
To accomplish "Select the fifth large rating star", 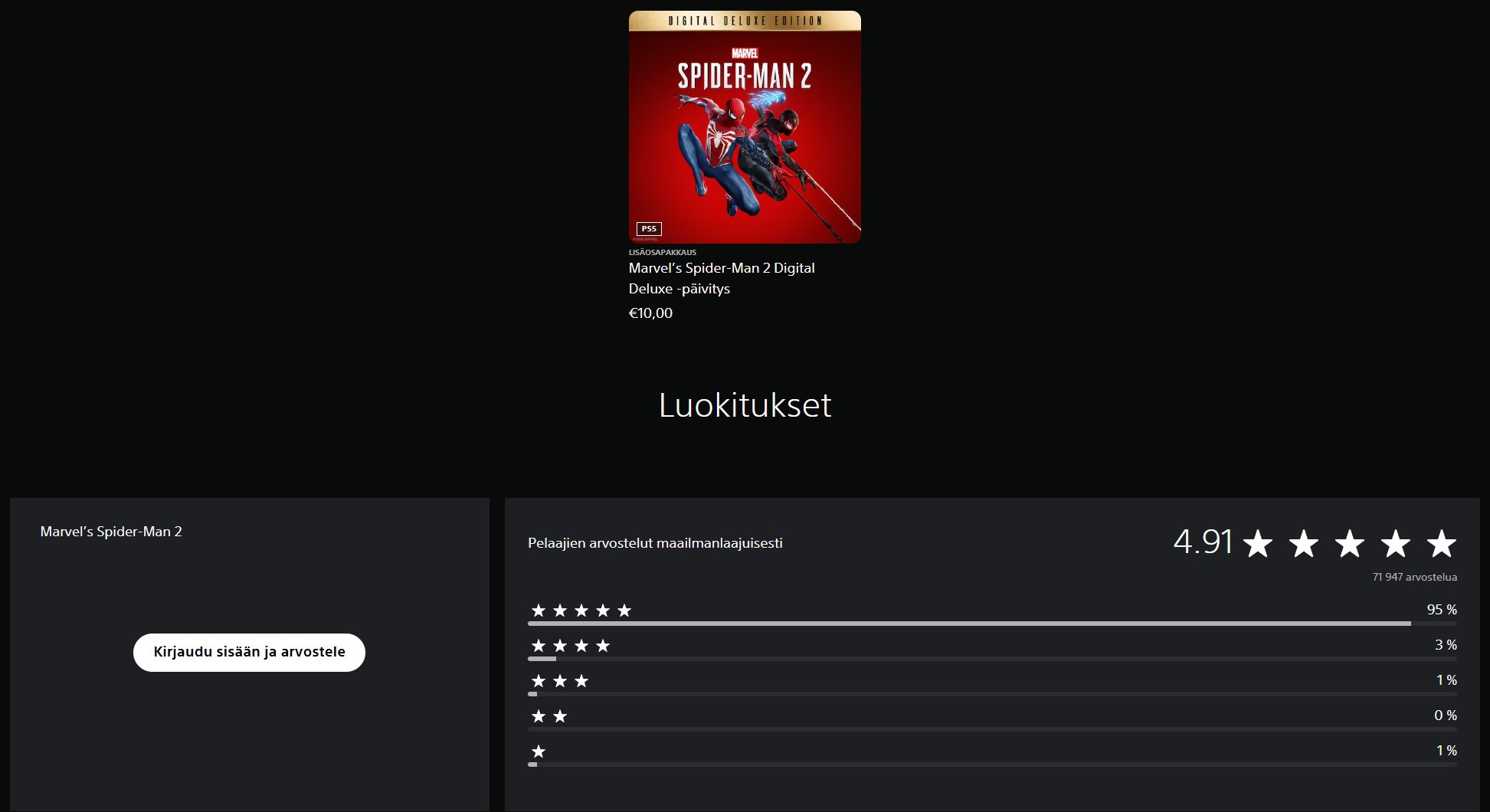I will [1441, 544].
